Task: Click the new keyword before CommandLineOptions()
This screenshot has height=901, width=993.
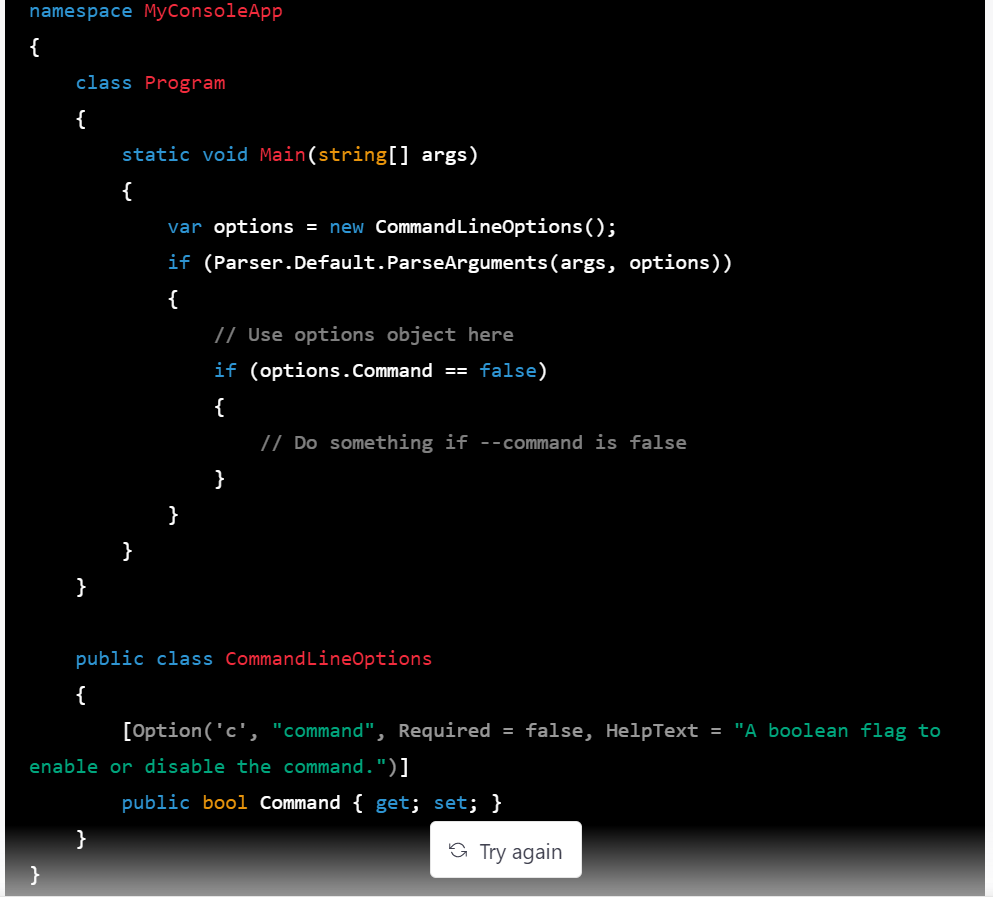Action: pyautogui.click(x=346, y=227)
